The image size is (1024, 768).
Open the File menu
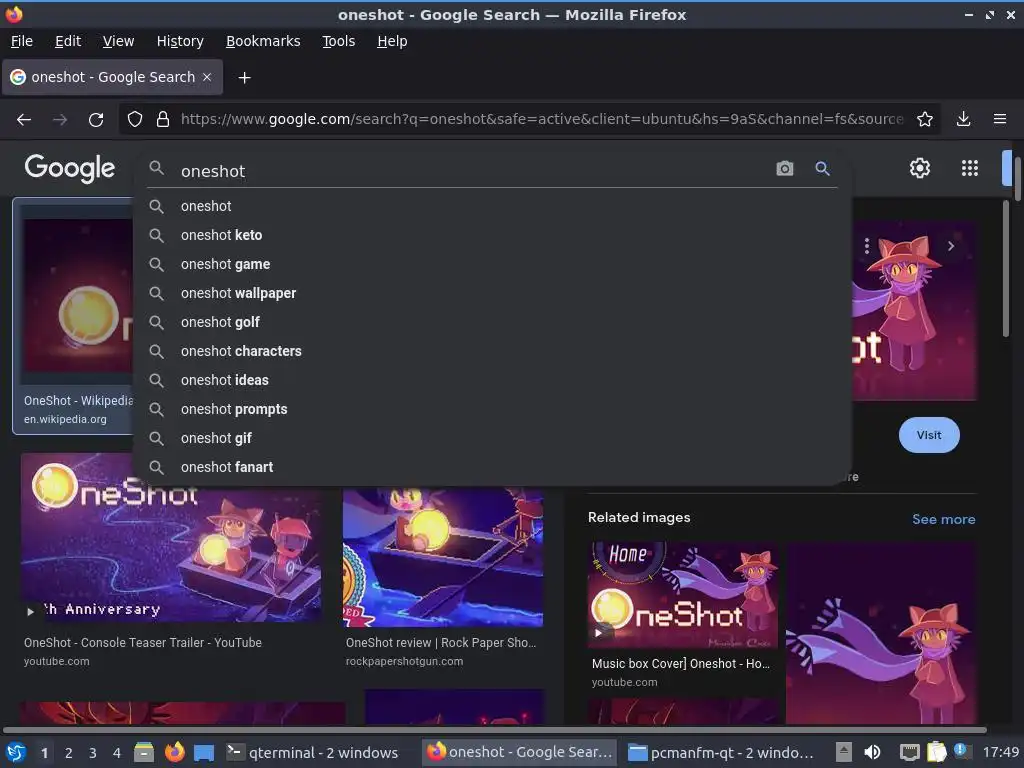[x=22, y=41]
